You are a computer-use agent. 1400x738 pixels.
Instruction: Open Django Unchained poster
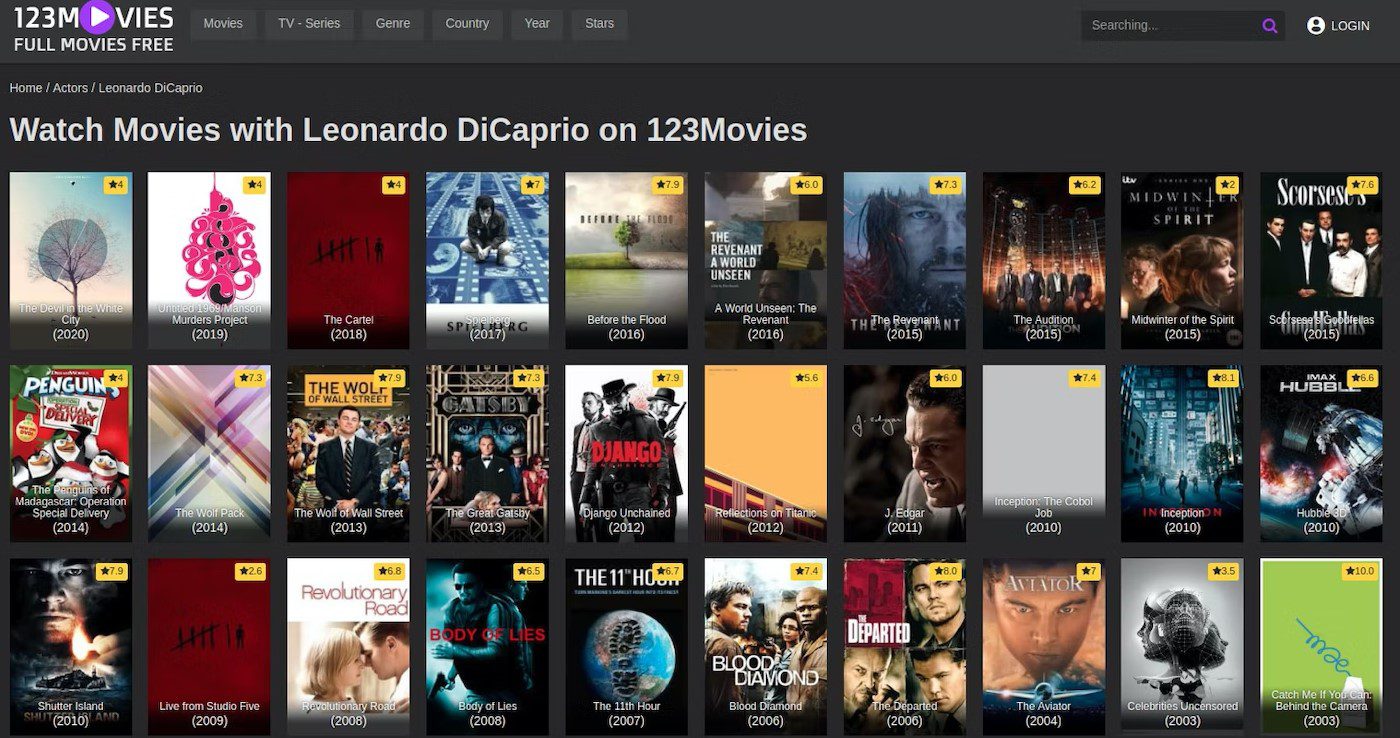(626, 453)
